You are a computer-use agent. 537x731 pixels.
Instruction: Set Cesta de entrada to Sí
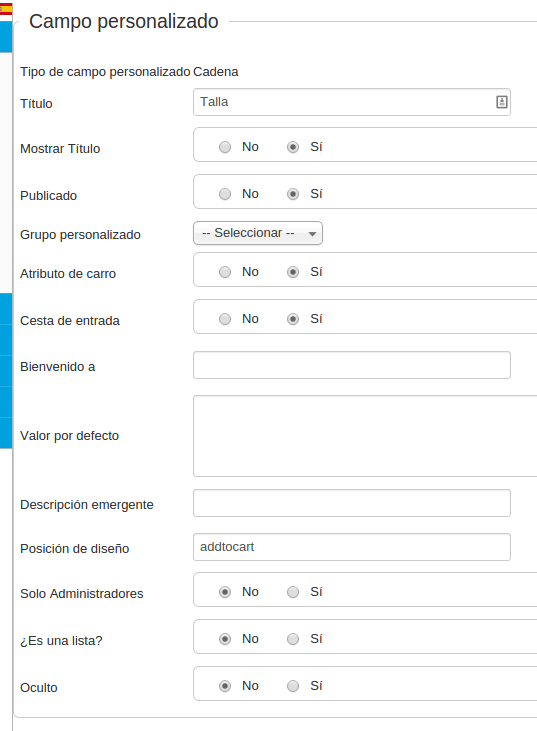pos(293,319)
